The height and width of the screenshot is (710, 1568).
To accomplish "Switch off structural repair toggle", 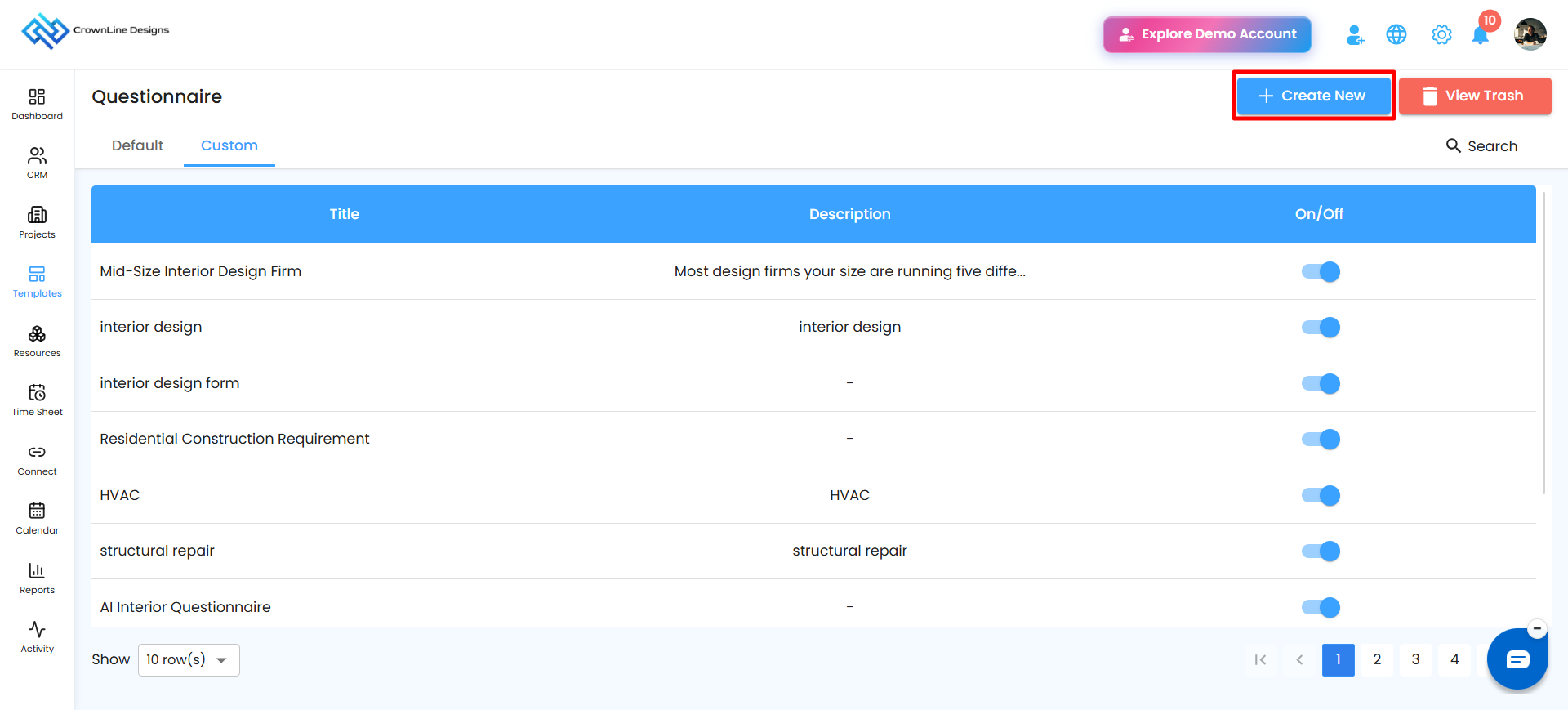I will click(1321, 551).
